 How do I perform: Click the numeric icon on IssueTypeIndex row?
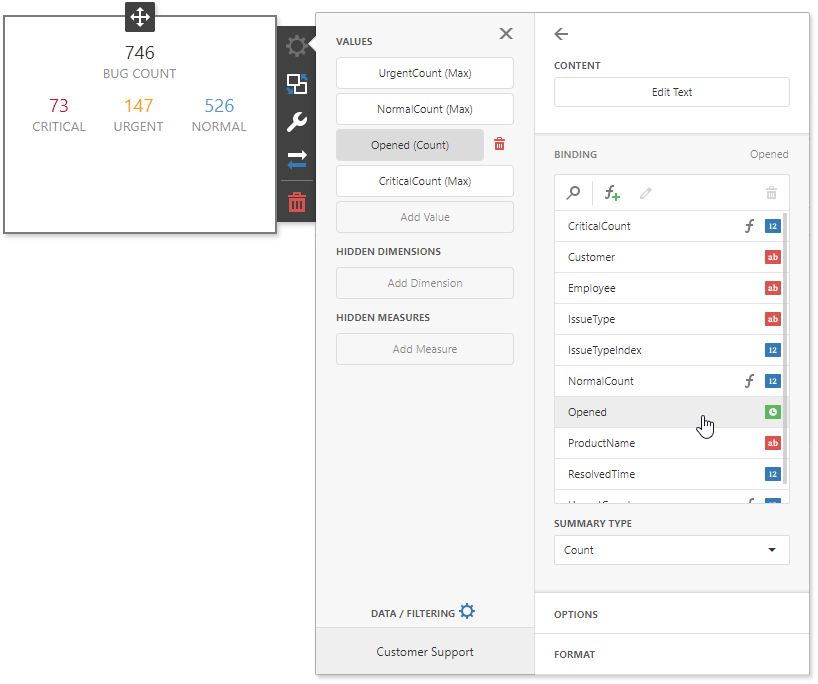pyautogui.click(x=773, y=350)
